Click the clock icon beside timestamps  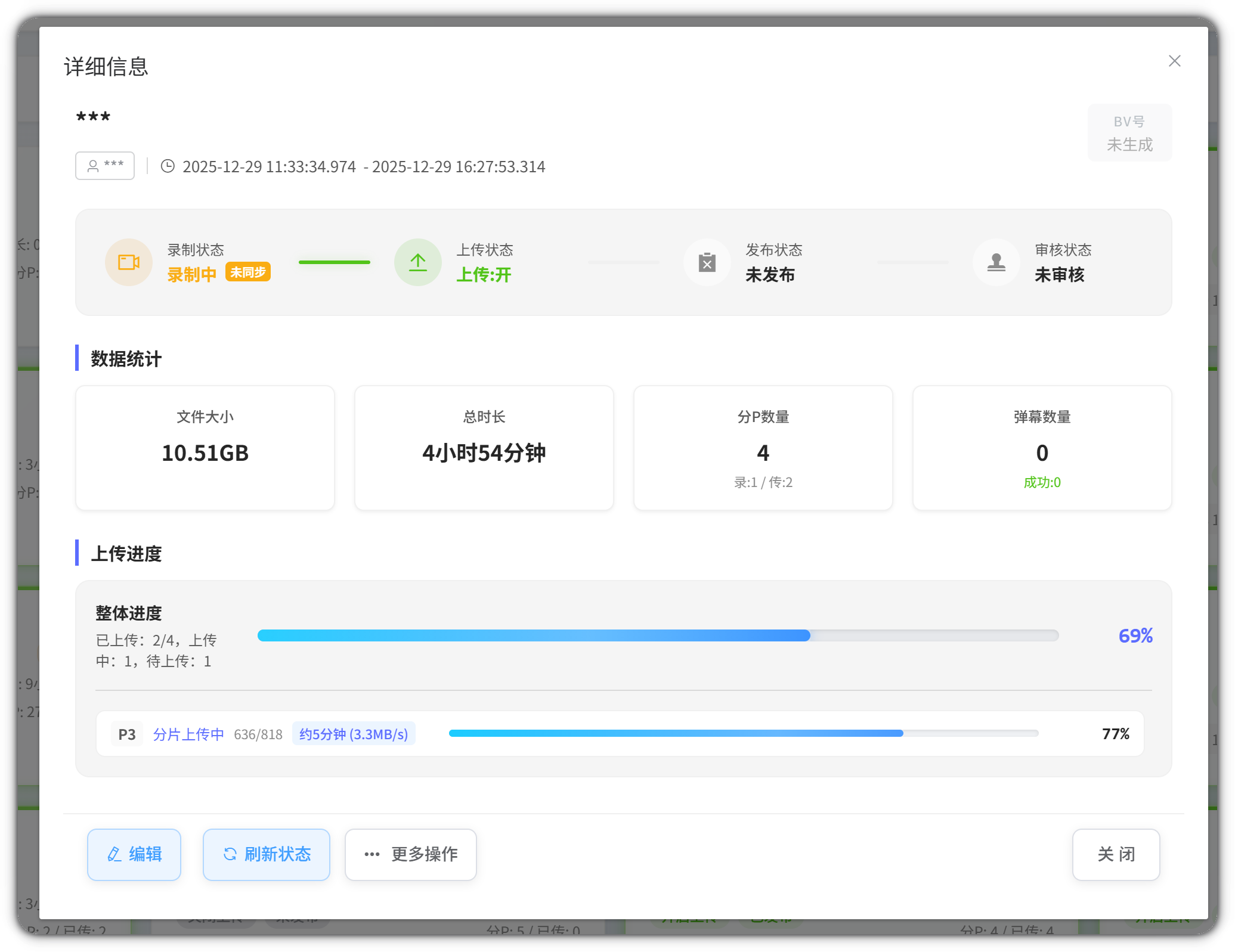pos(168,166)
